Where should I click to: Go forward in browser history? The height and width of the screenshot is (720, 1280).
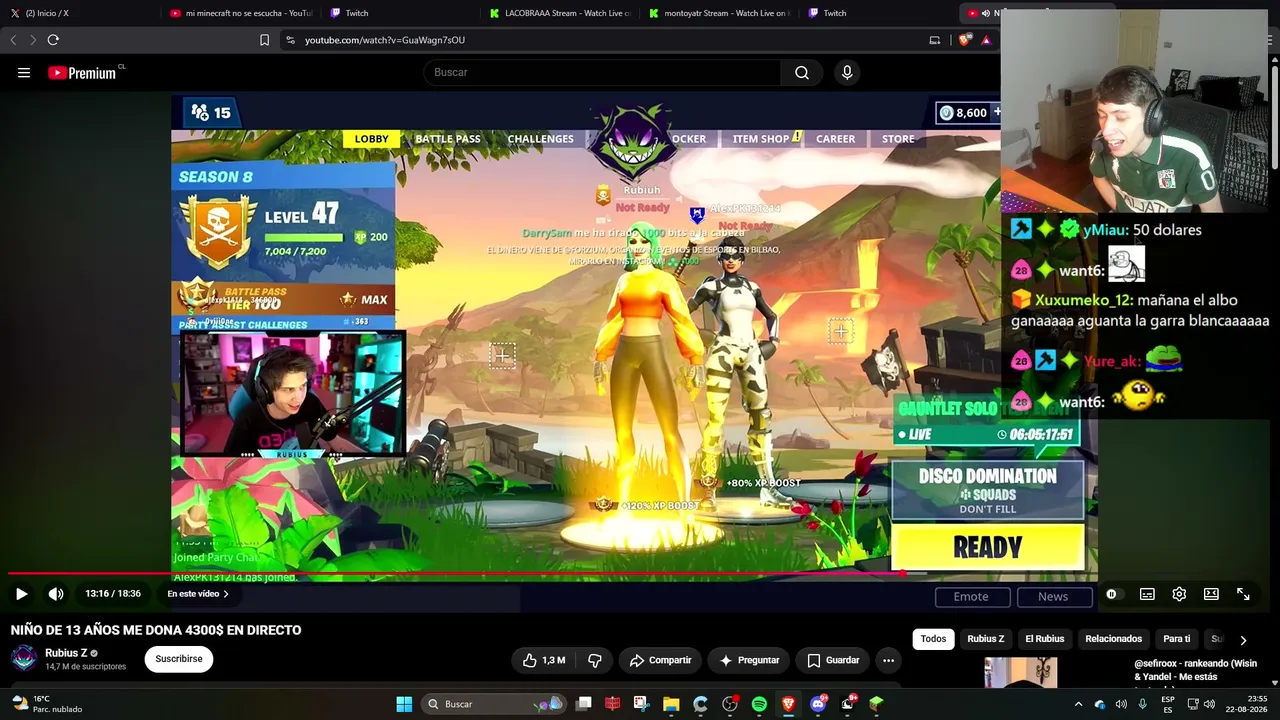tap(33, 40)
